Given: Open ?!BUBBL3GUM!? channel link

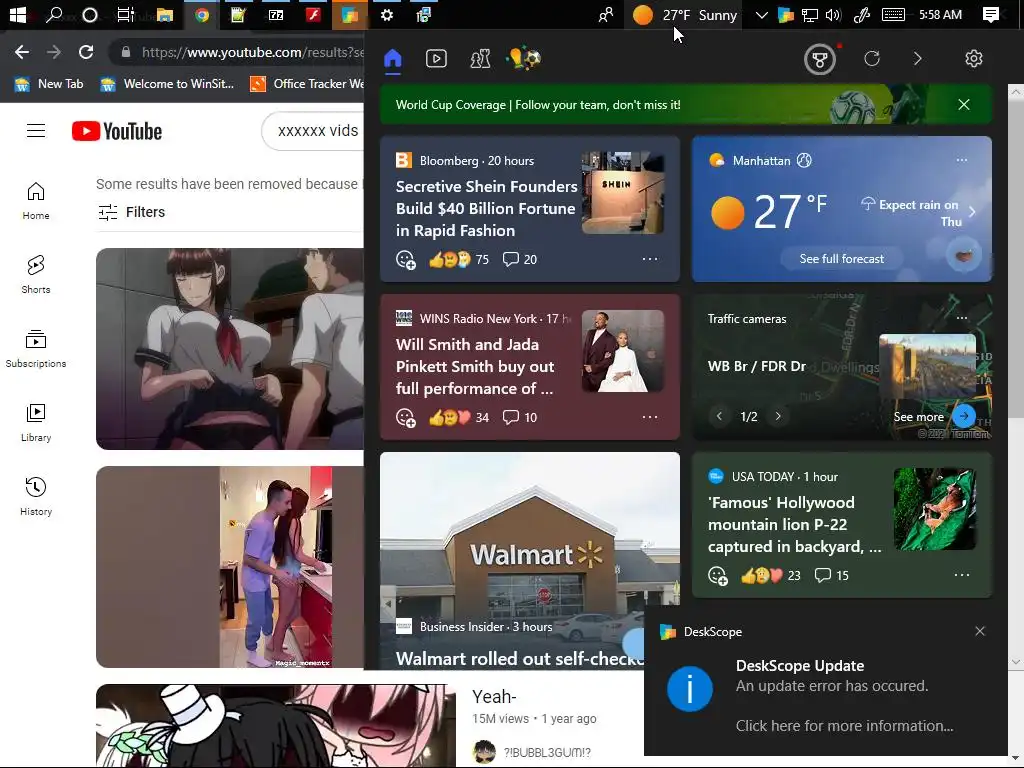Looking at the screenshot, I should tap(547, 752).
